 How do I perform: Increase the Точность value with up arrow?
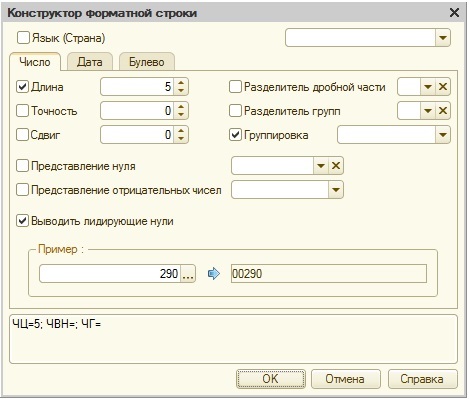[181, 107]
